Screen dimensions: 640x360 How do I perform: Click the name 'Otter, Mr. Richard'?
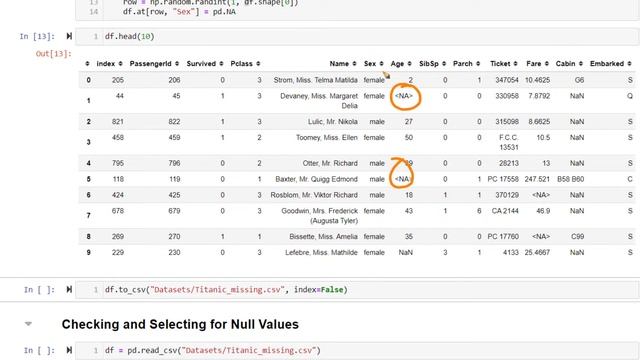(330, 163)
